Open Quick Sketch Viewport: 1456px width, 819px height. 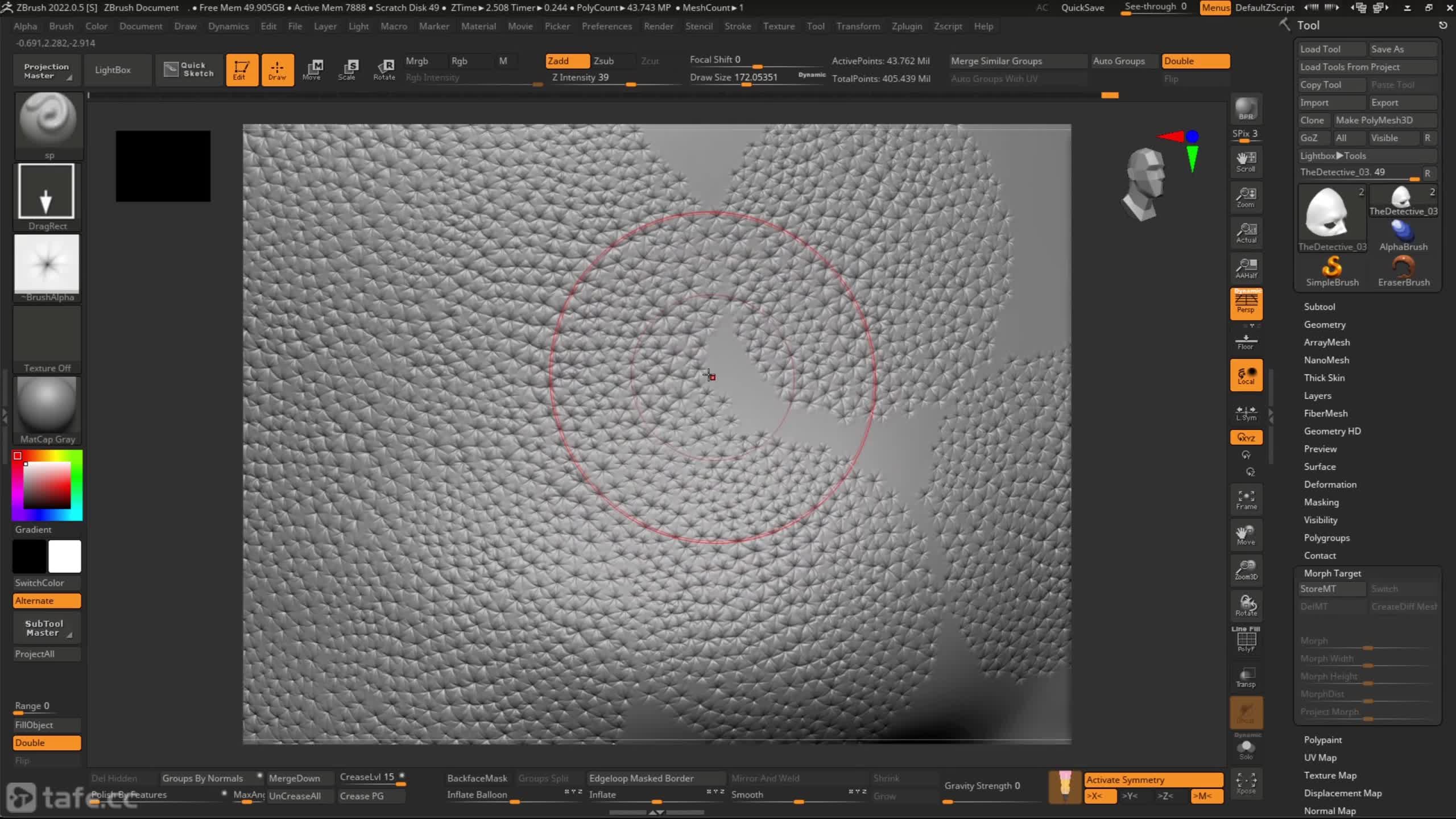(189, 70)
